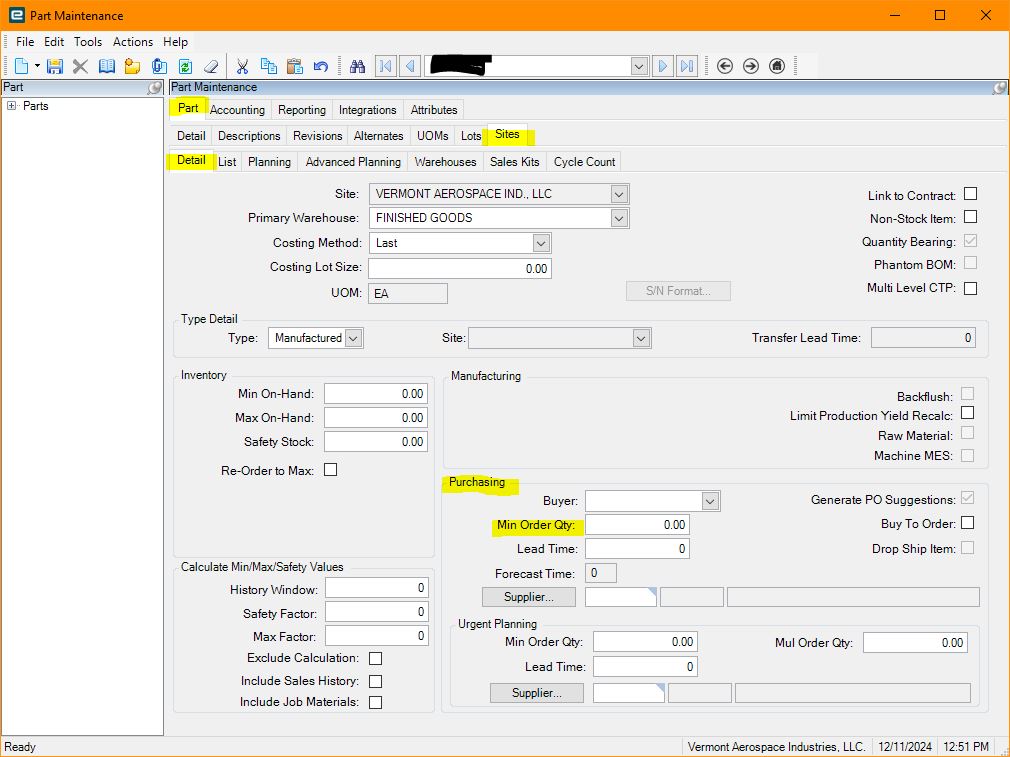Click the Cut scissors icon
1010x757 pixels.
tap(242, 66)
